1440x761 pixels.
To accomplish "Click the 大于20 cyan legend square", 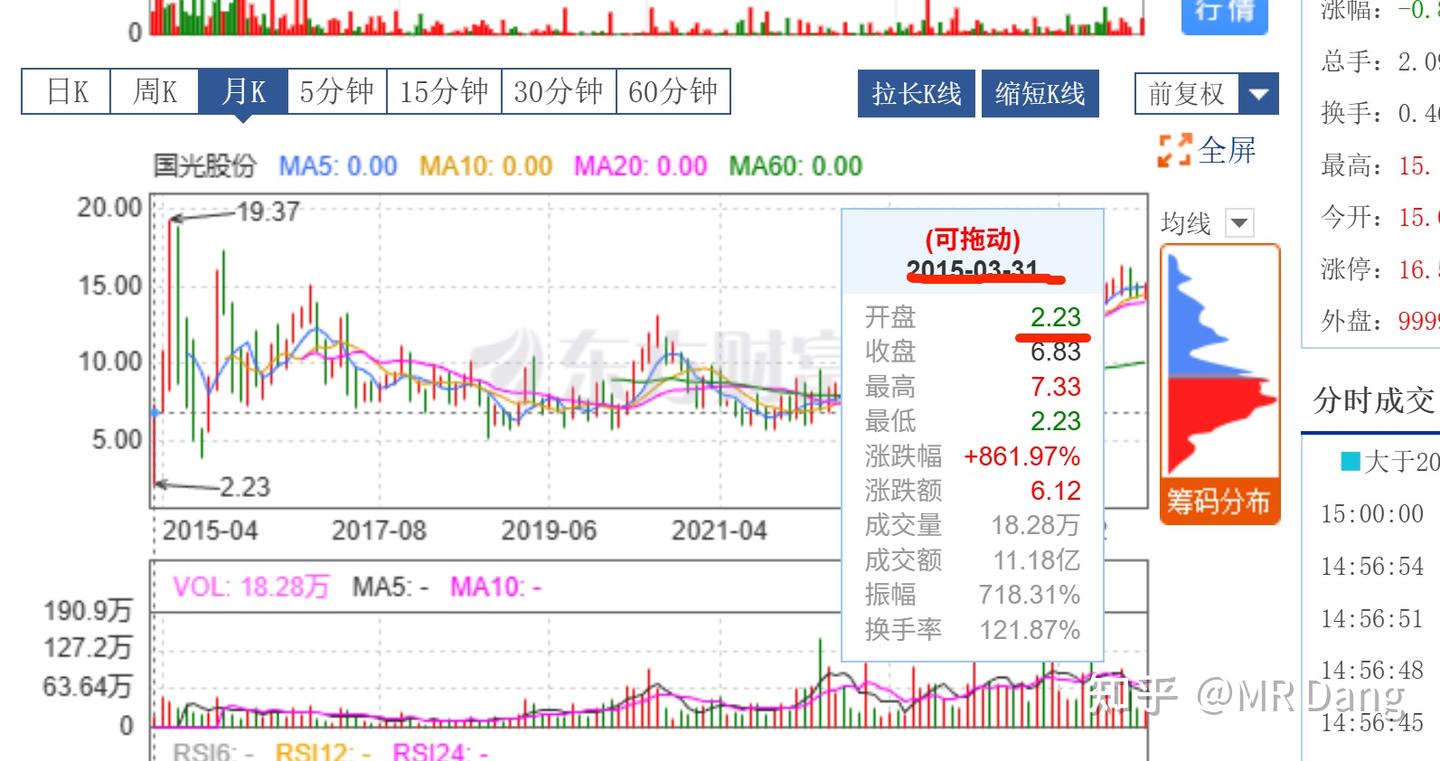I will (1349, 461).
